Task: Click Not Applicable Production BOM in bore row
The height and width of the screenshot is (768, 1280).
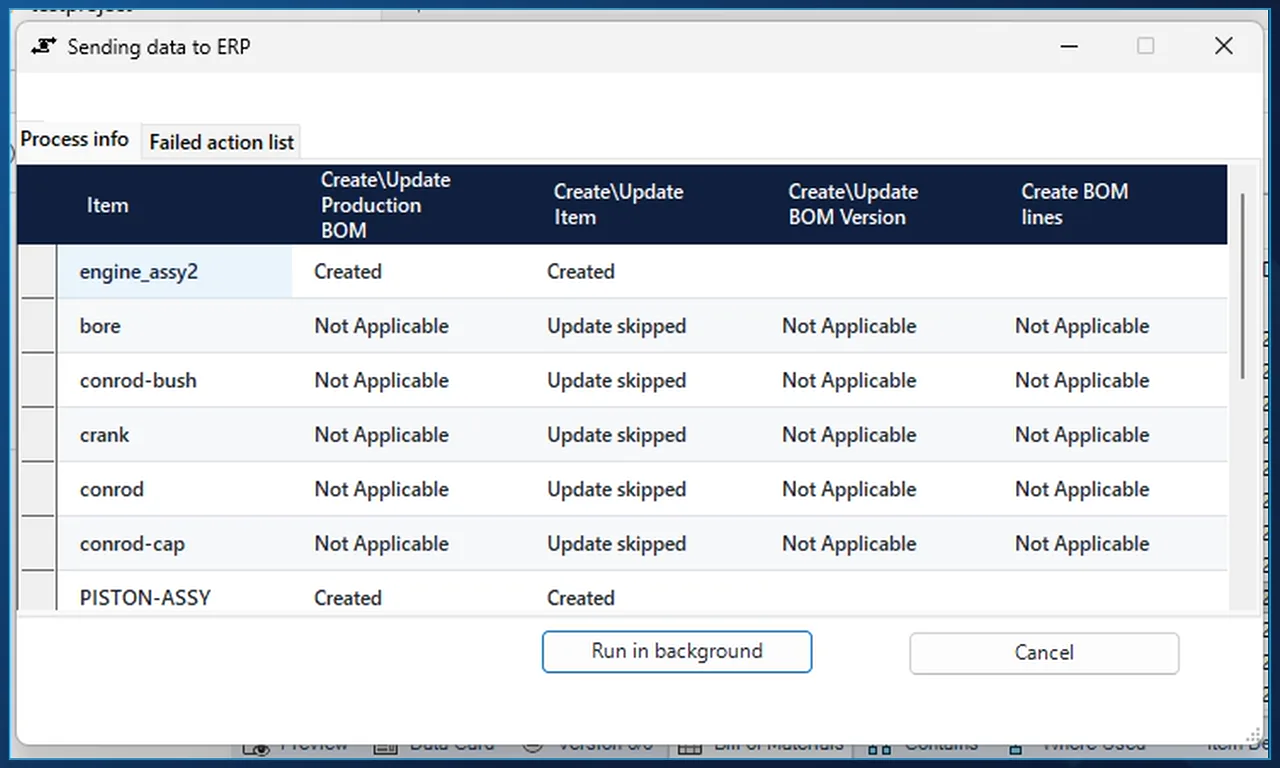Action: click(x=381, y=326)
